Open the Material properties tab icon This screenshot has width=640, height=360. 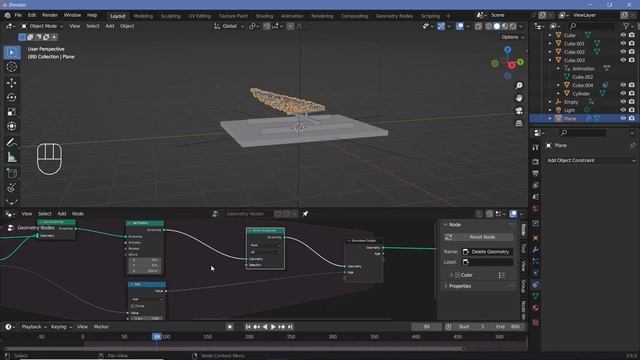pyautogui.click(x=536, y=308)
